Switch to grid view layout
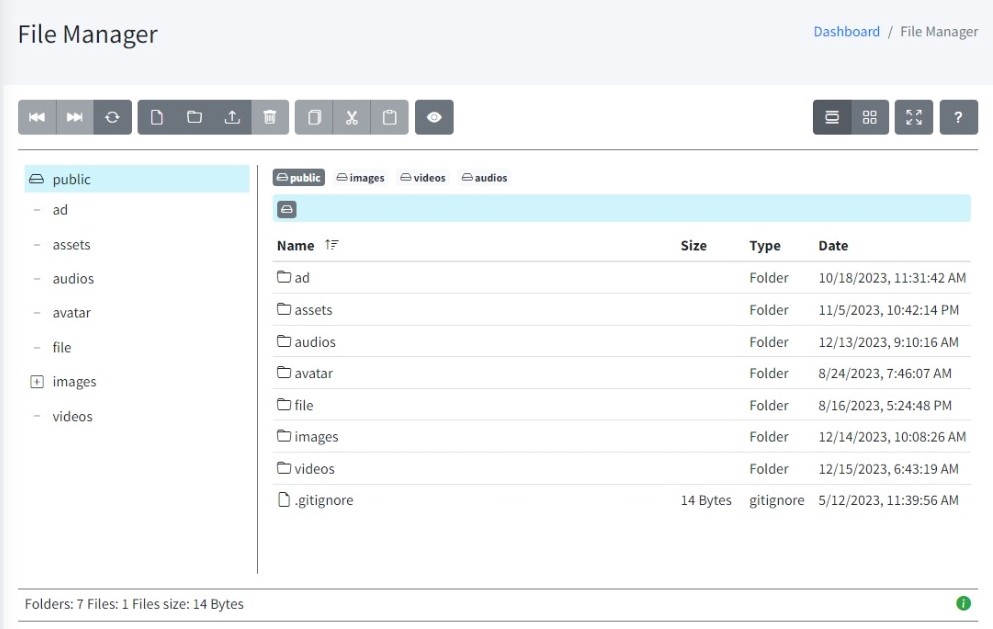Image resolution: width=993 pixels, height=629 pixels. click(x=868, y=117)
